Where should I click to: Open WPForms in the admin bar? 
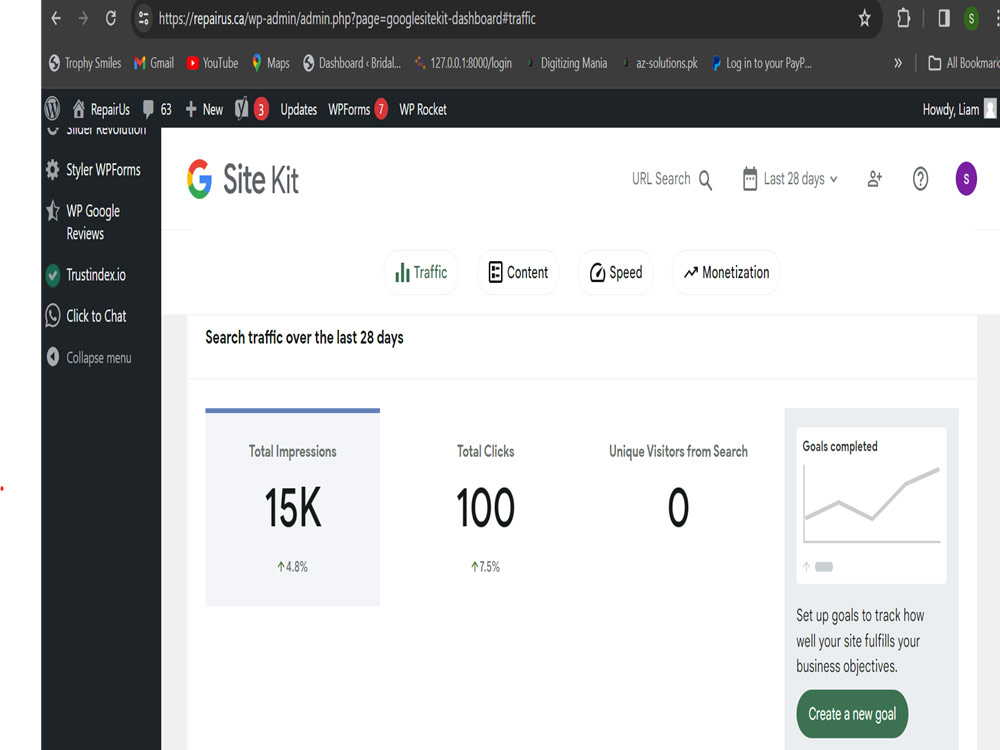pos(358,109)
